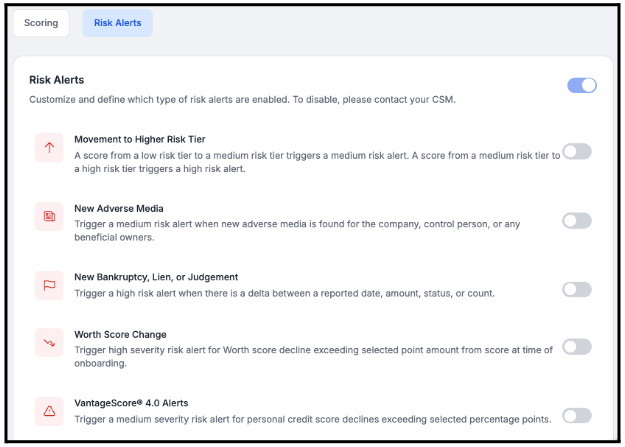Click the Risk Alerts section heading

pos(57,79)
